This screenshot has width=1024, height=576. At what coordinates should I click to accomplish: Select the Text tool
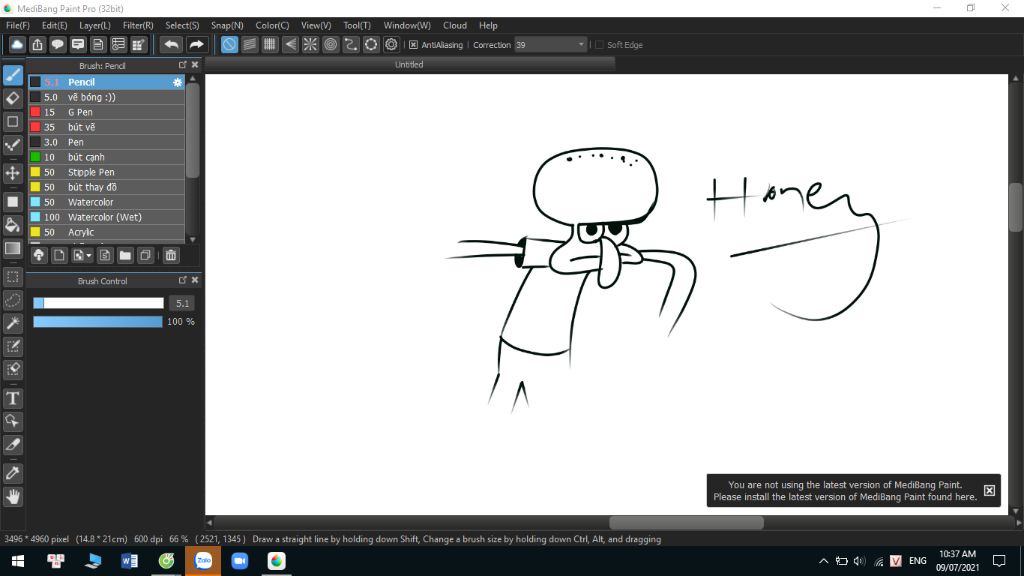pos(12,398)
